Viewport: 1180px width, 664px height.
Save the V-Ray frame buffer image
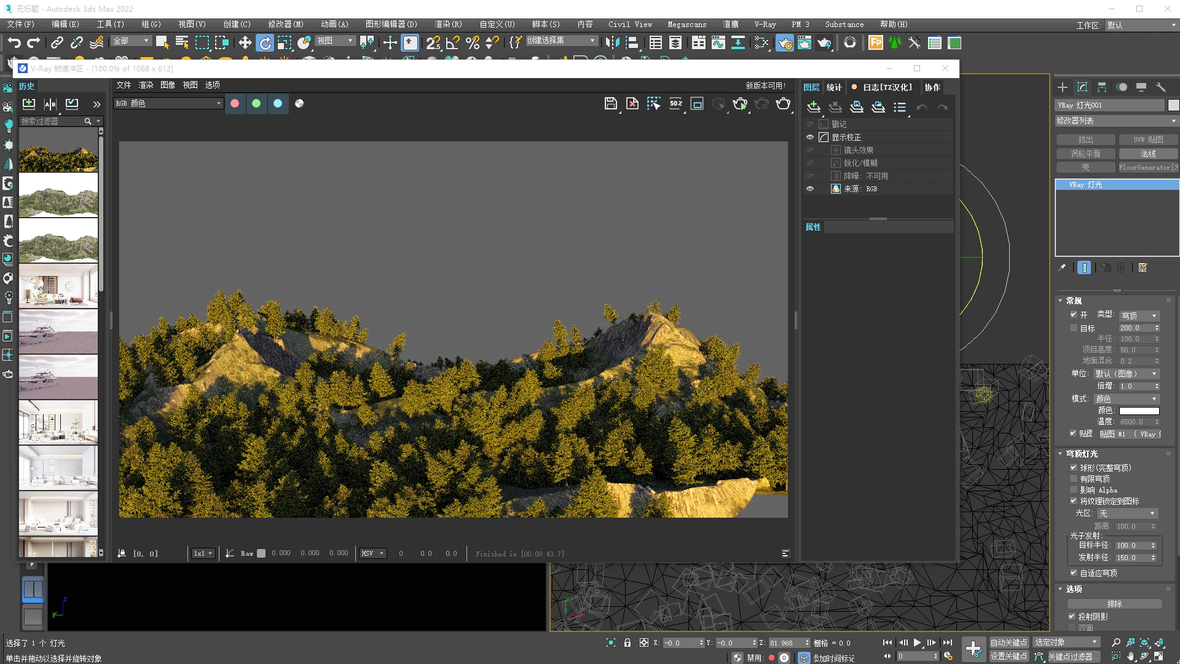pos(611,104)
